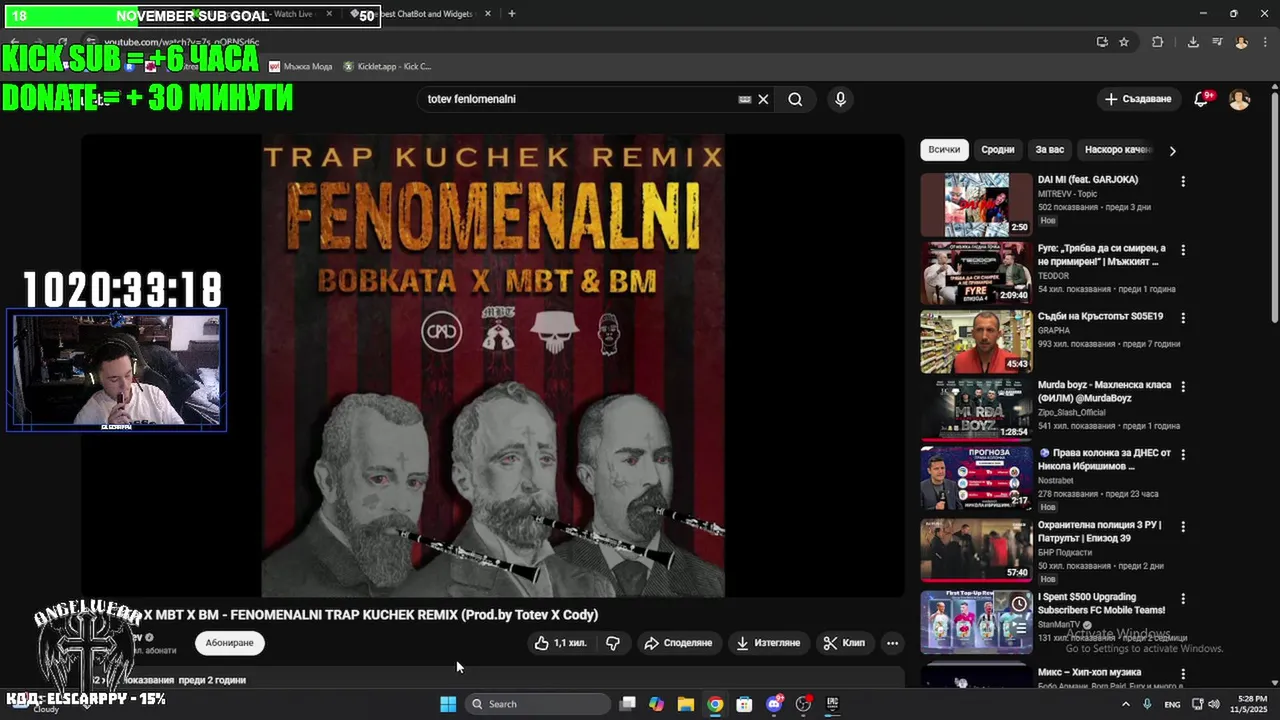Open the Kicklet.app bookmark
Image resolution: width=1280 pixels, height=720 pixels.
click(x=387, y=66)
